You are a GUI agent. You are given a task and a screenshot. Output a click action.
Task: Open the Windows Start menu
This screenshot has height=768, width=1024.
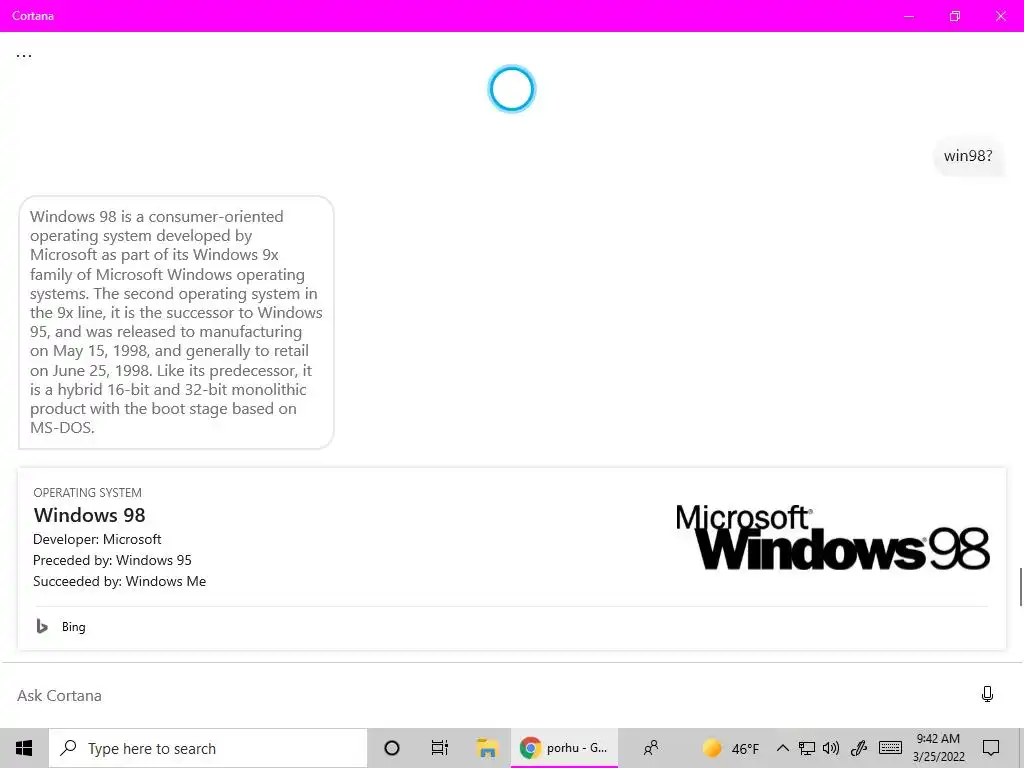point(24,748)
